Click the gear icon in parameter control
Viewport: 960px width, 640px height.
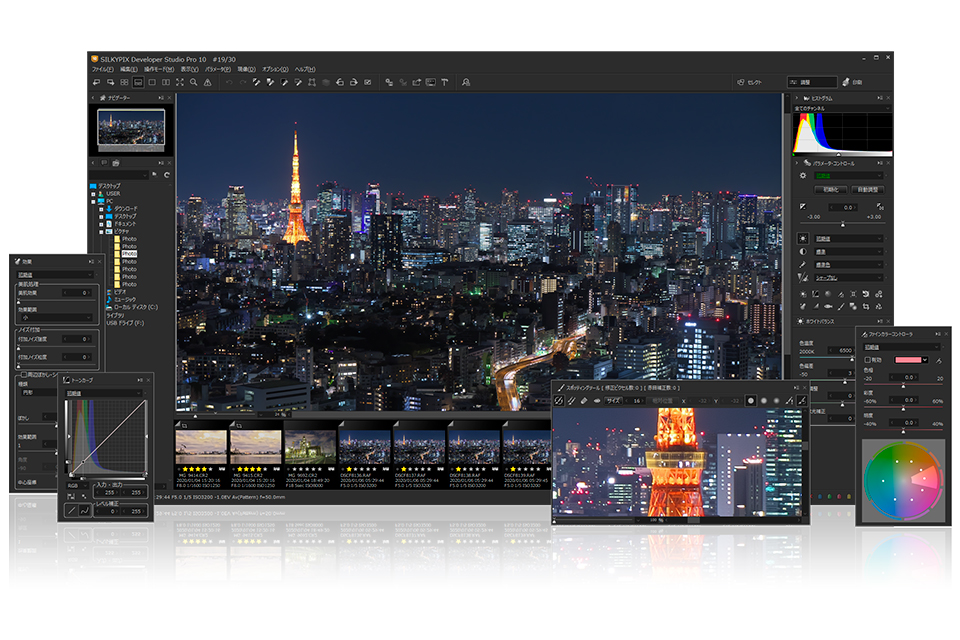(x=803, y=176)
